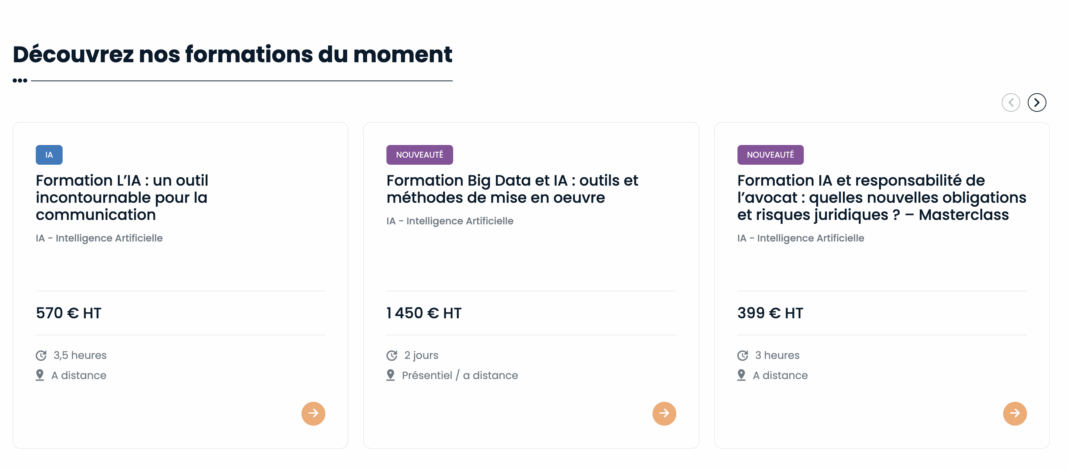Select the NOUVEAUTÉ badge on avocat Masterclass card
Image resolution: width=1068 pixels, height=470 pixels.
pos(771,155)
